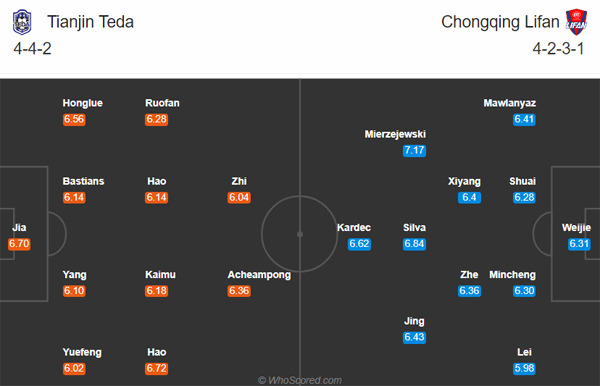Click the Chongqing Lifan club crest icon

click(576, 22)
